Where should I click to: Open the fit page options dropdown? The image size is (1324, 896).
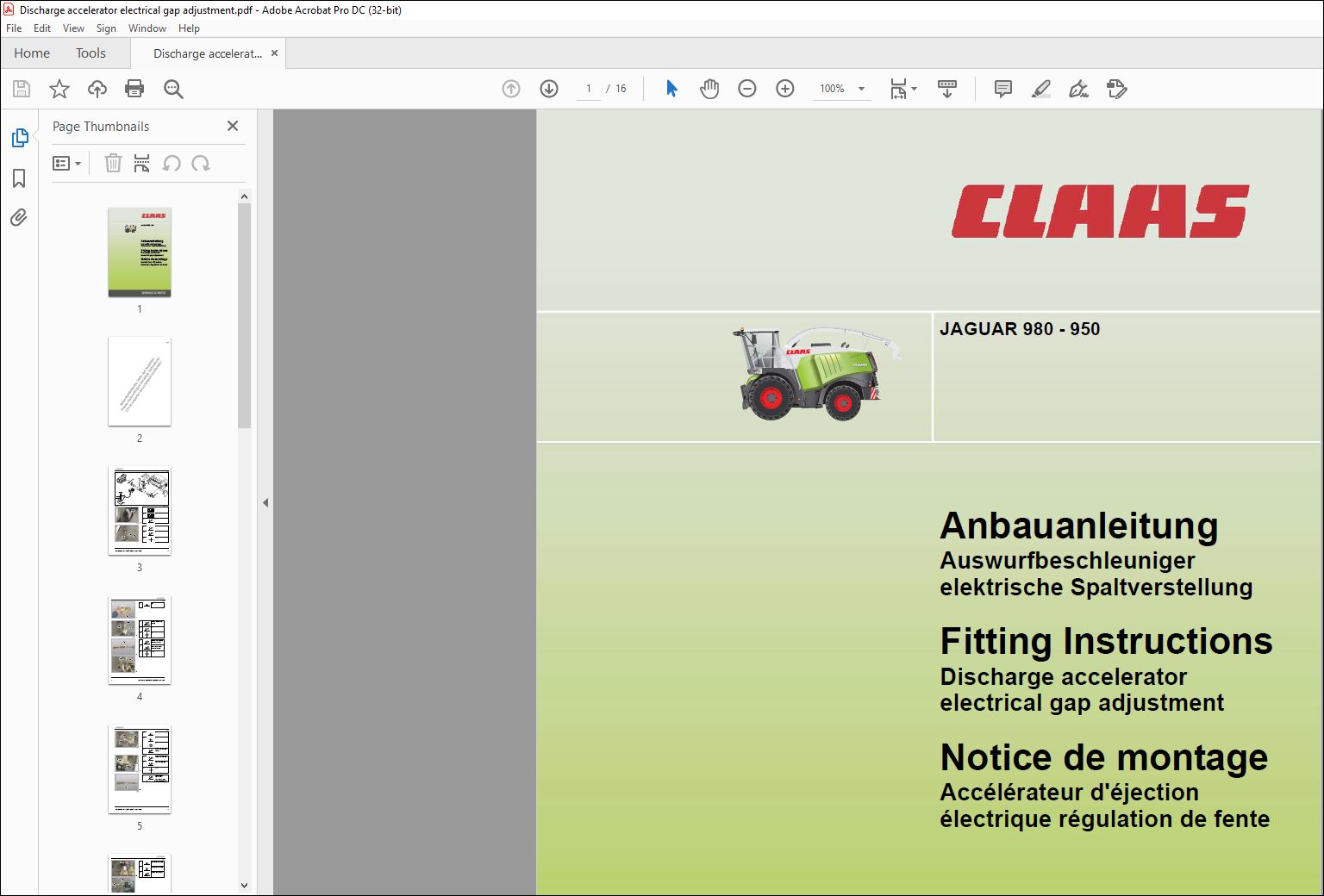coord(903,89)
